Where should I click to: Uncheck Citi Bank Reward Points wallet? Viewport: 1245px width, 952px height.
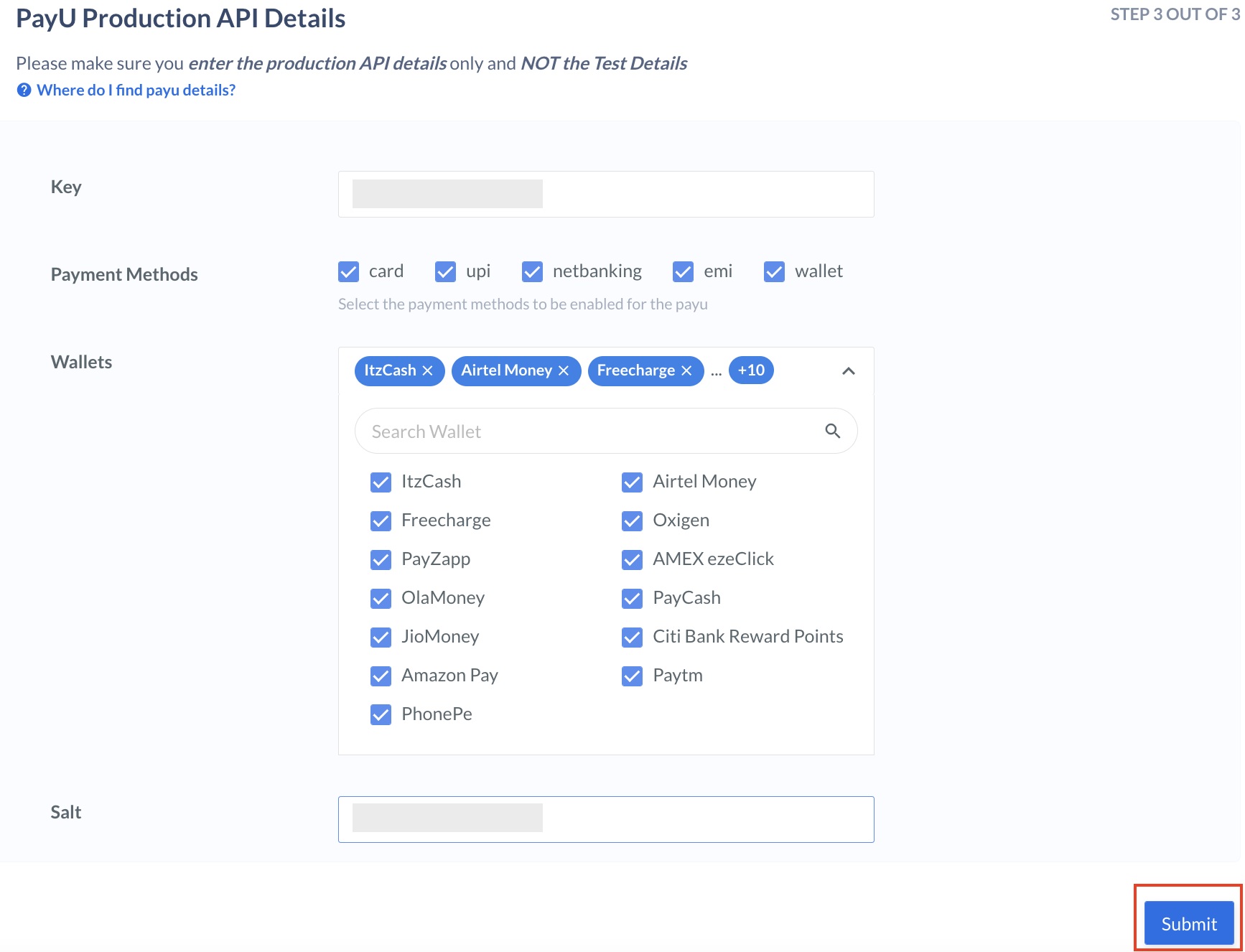[x=632, y=637]
